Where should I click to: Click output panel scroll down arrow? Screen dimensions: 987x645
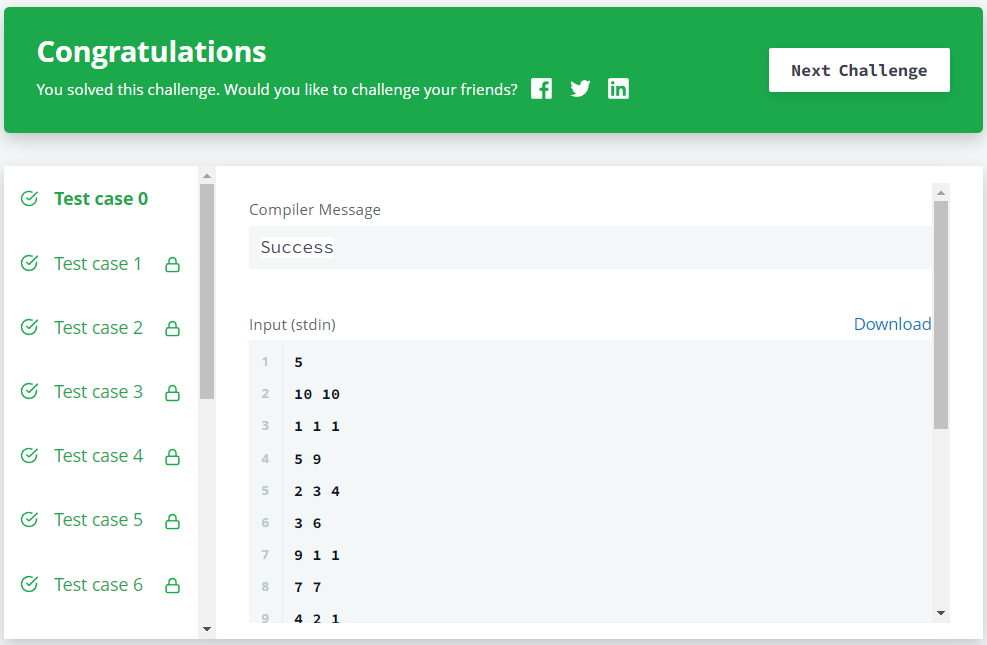click(941, 613)
